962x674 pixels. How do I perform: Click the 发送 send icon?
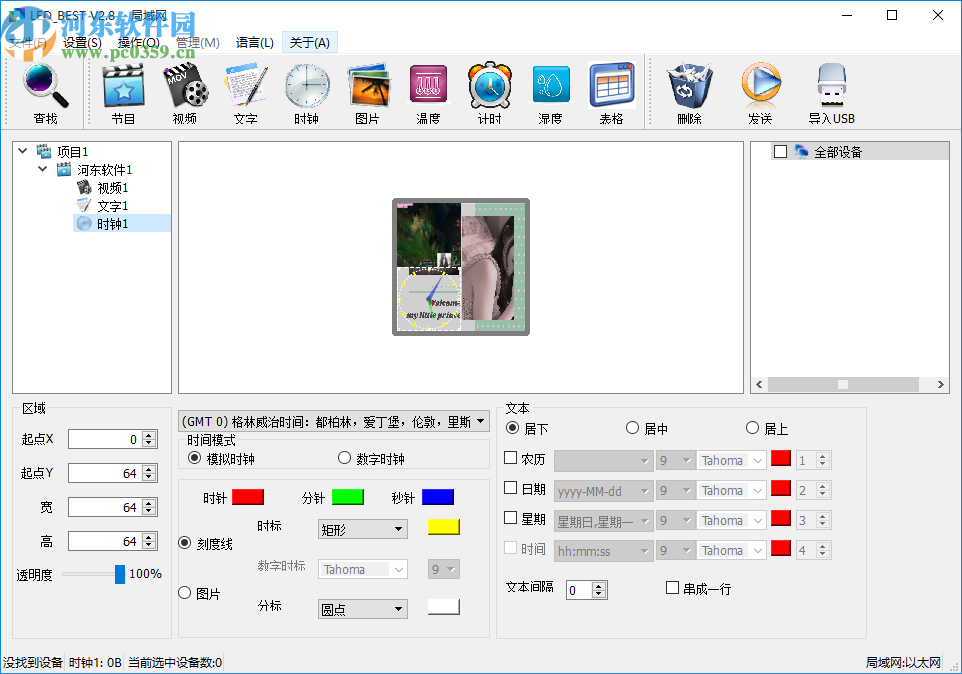761,90
